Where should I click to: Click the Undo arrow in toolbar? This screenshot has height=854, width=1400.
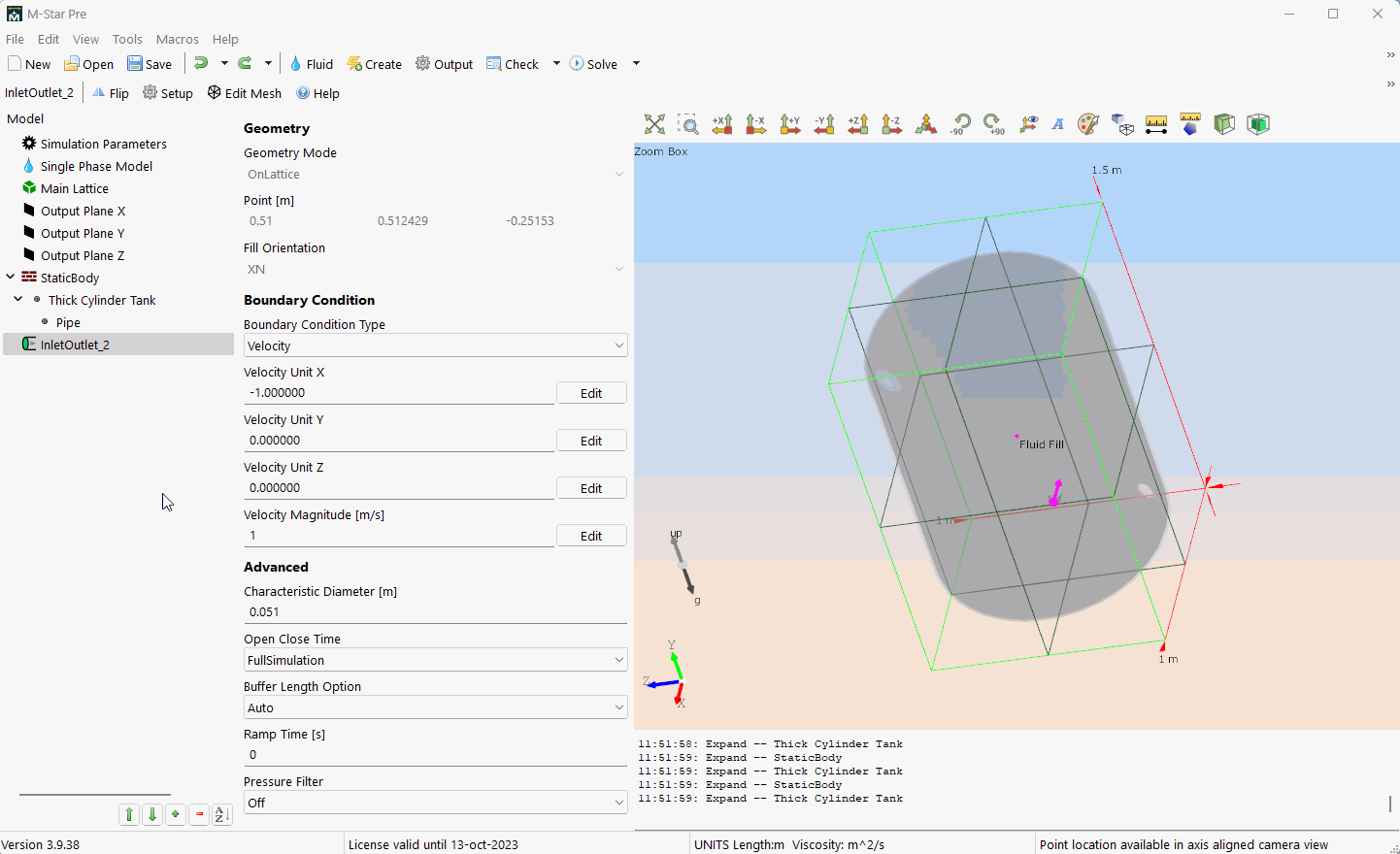[x=201, y=63]
